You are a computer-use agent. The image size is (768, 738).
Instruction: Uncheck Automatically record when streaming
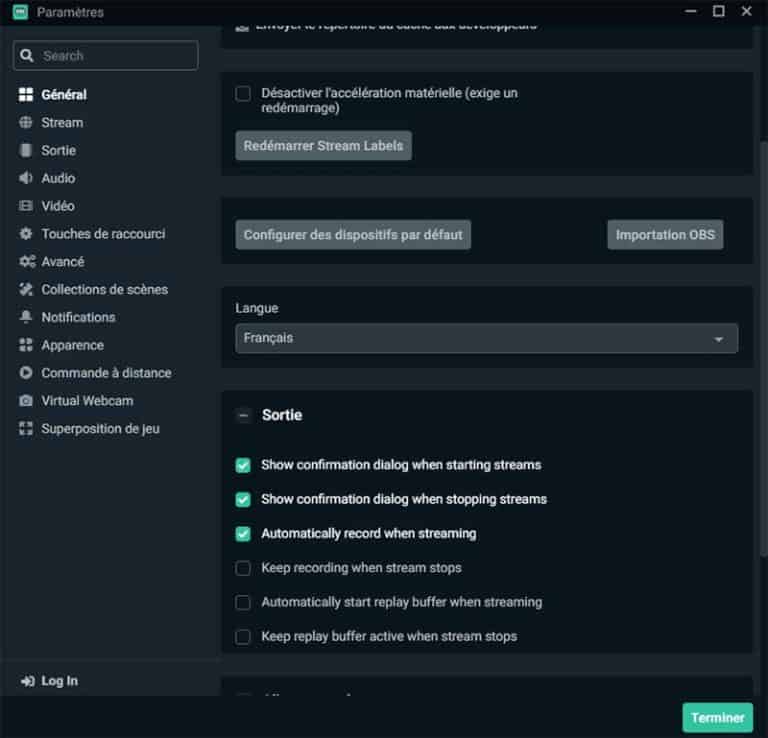tap(243, 534)
